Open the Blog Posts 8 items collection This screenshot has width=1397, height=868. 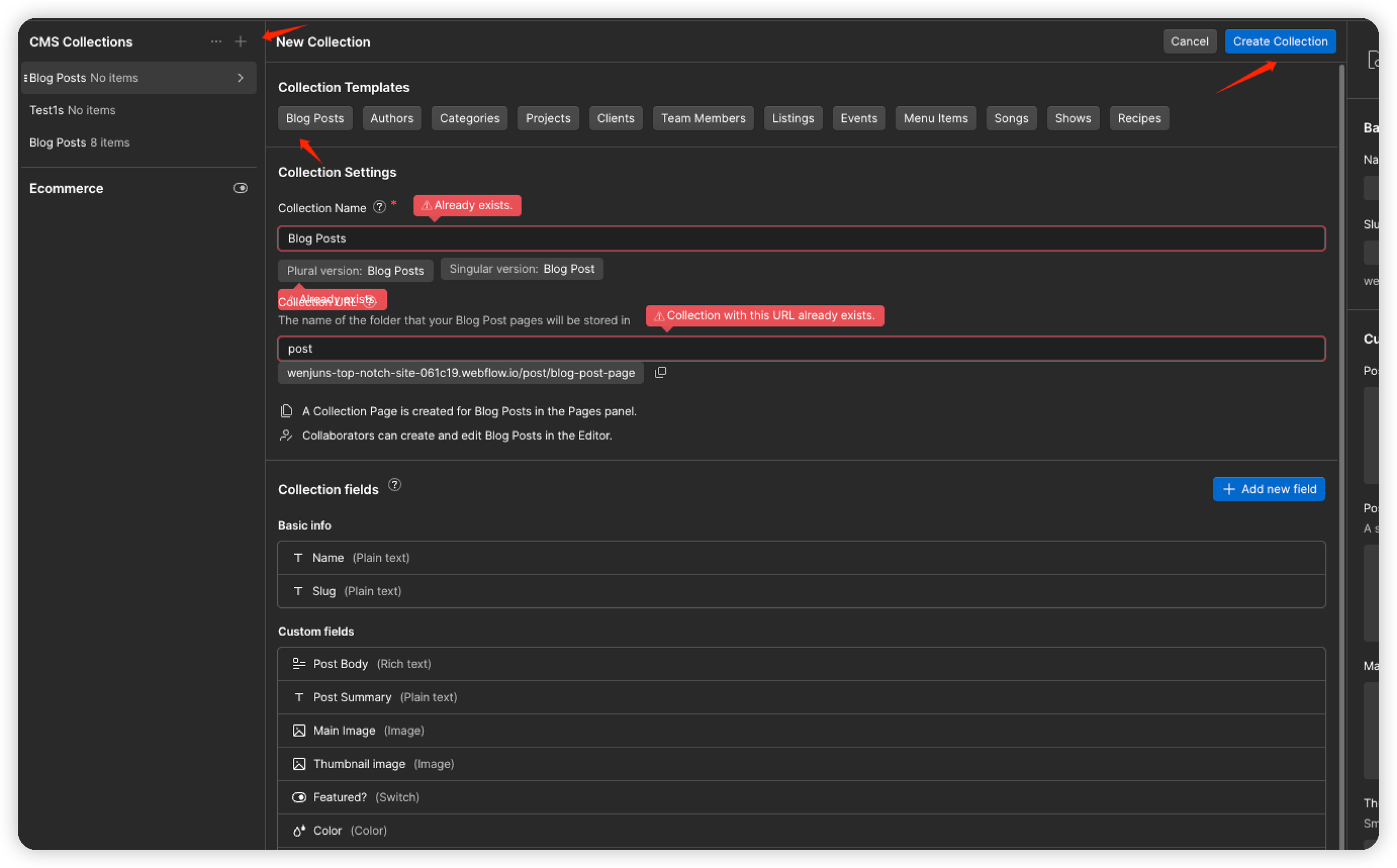click(x=139, y=142)
